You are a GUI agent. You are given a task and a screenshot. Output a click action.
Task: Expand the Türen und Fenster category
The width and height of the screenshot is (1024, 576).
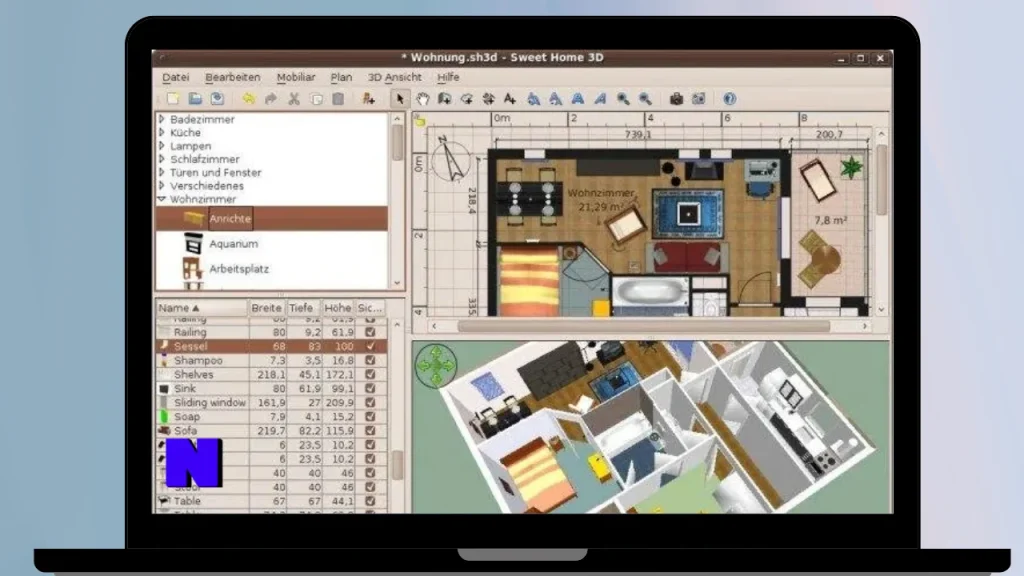click(162, 172)
